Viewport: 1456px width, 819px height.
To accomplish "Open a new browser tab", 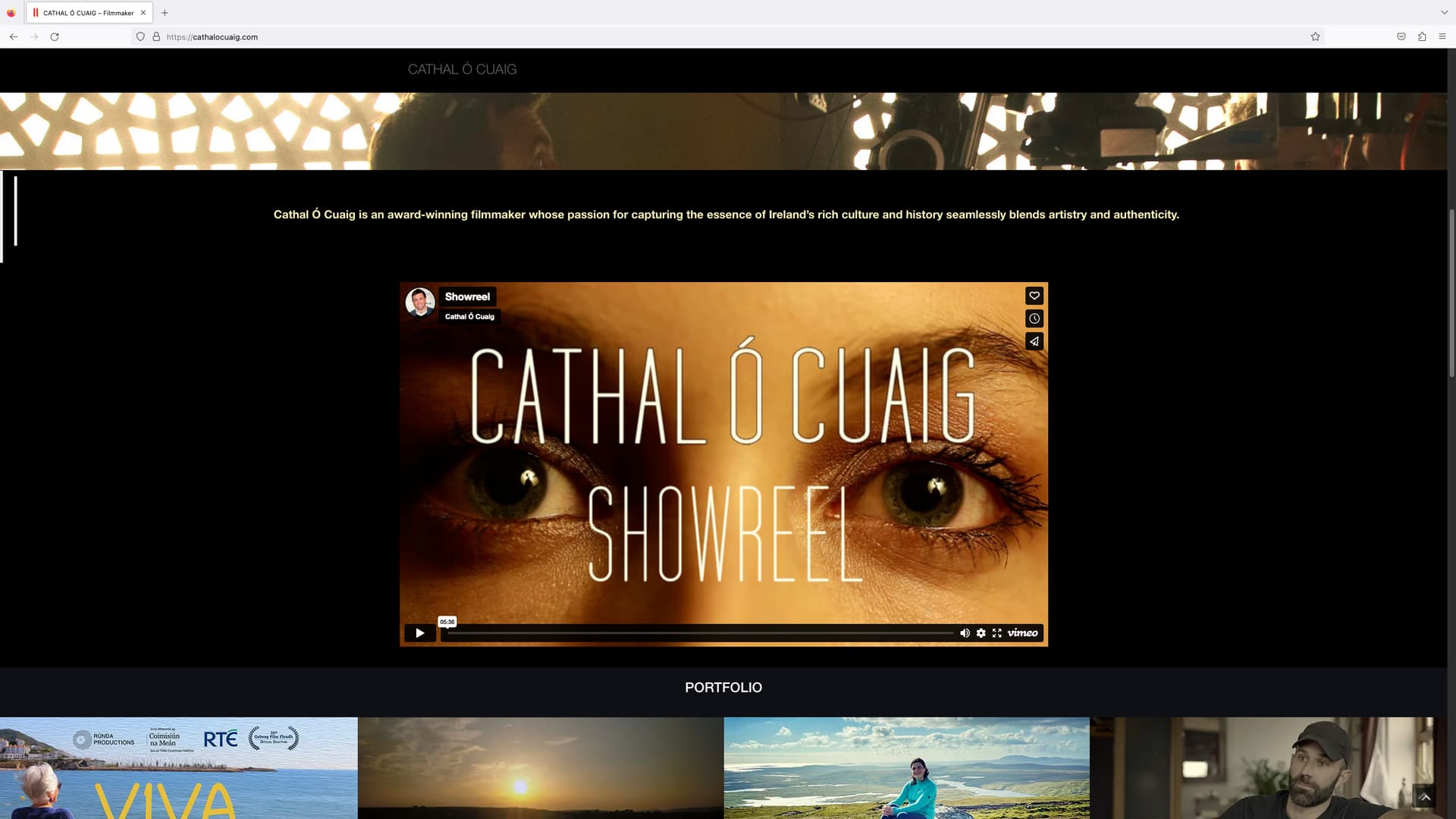I will pyautogui.click(x=165, y=13).
